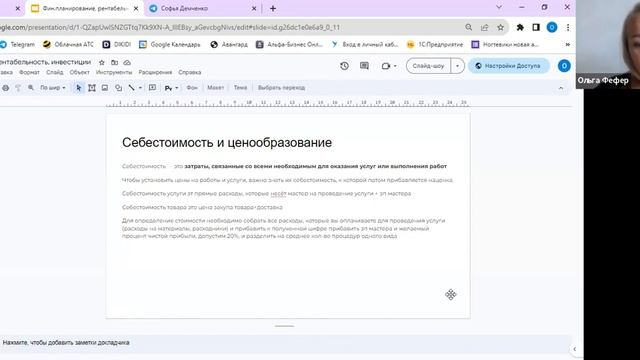Open Настройки Доступа sharing settings
This screenshot has height=360, width=640.
pyautogui.click(x=509, y=66)
